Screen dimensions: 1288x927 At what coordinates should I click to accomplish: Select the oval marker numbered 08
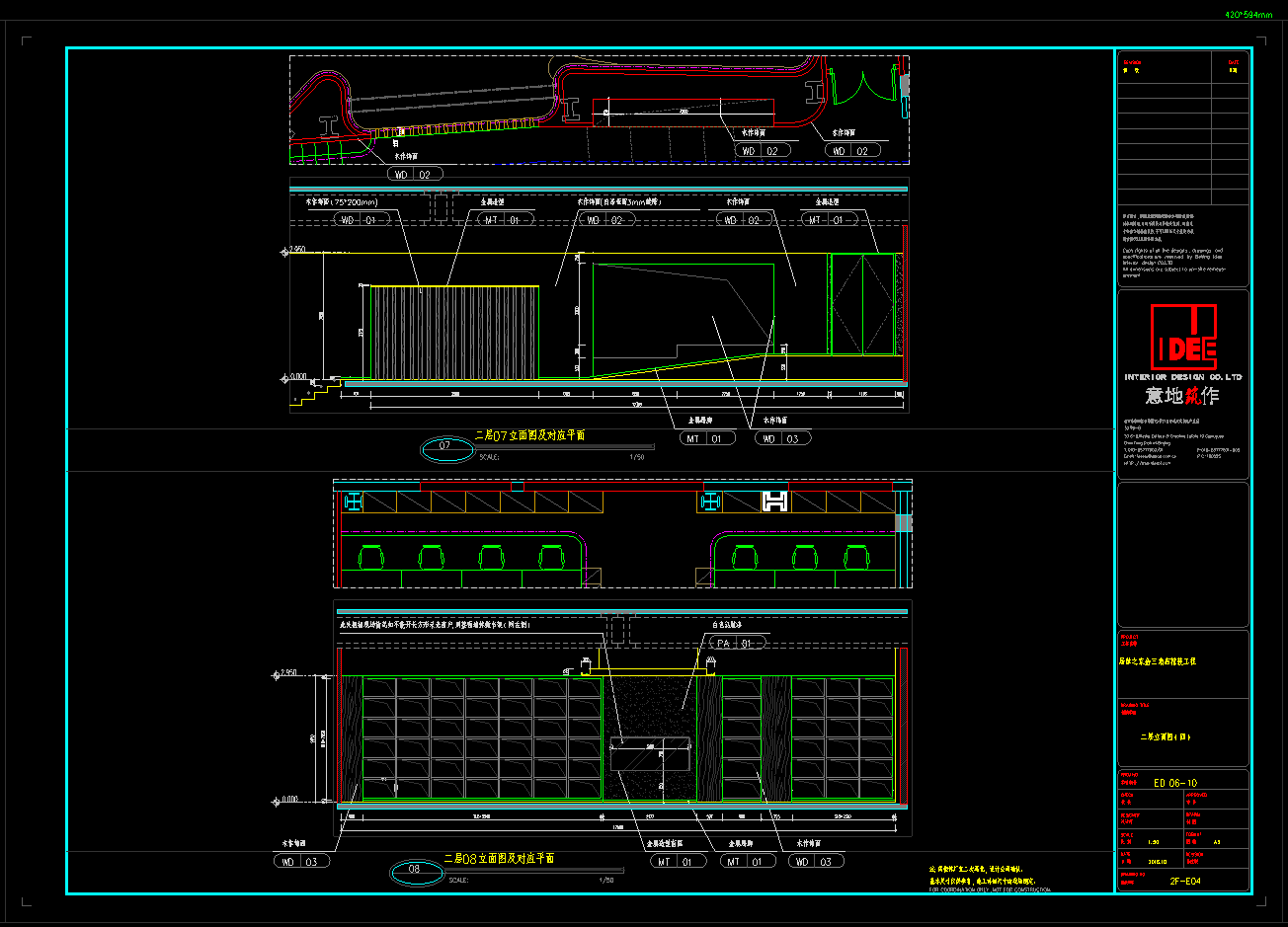click(415, 871)
